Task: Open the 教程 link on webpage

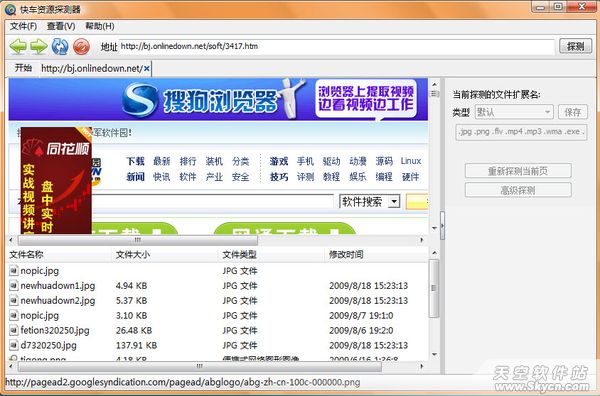Action: pyautogui.click(x=331, y=177)
